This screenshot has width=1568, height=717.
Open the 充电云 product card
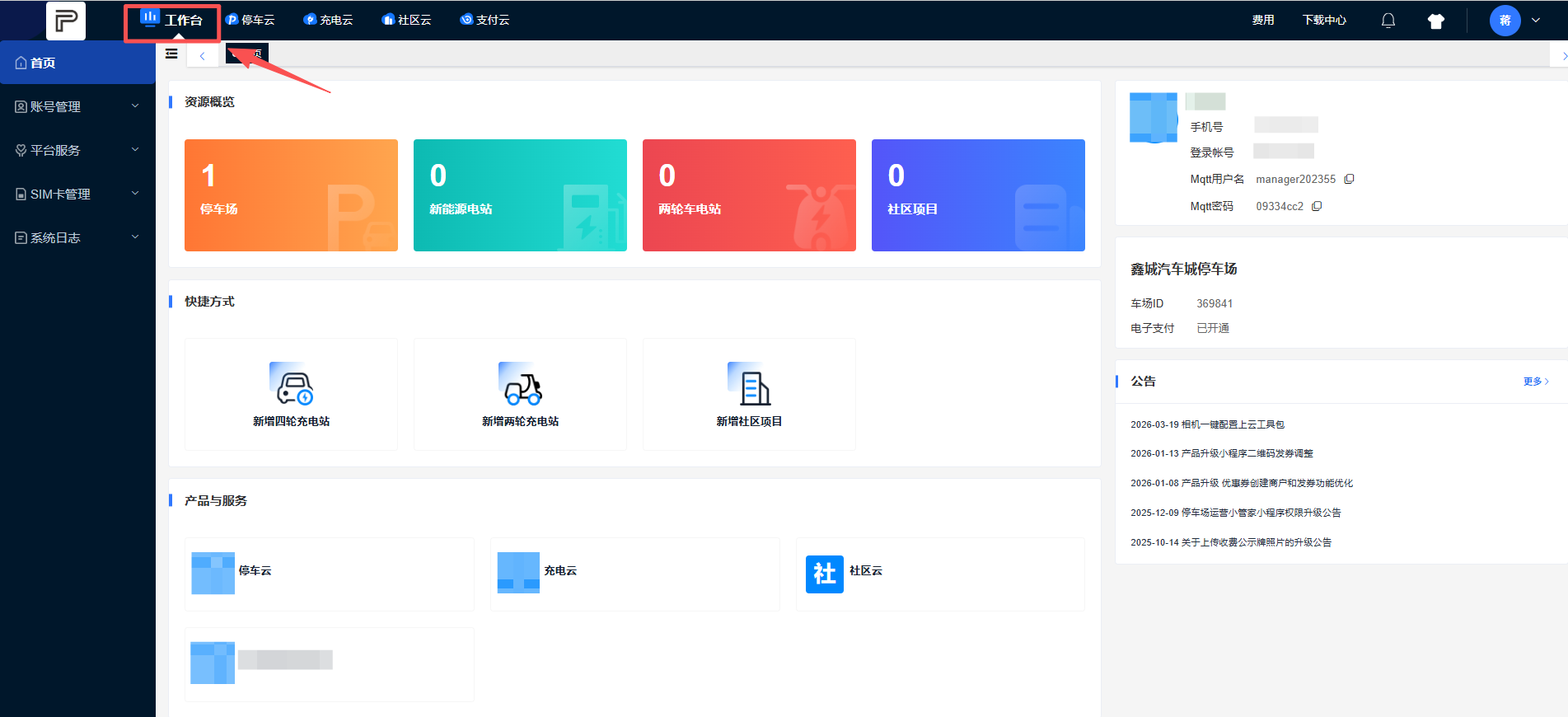point(635,574)
